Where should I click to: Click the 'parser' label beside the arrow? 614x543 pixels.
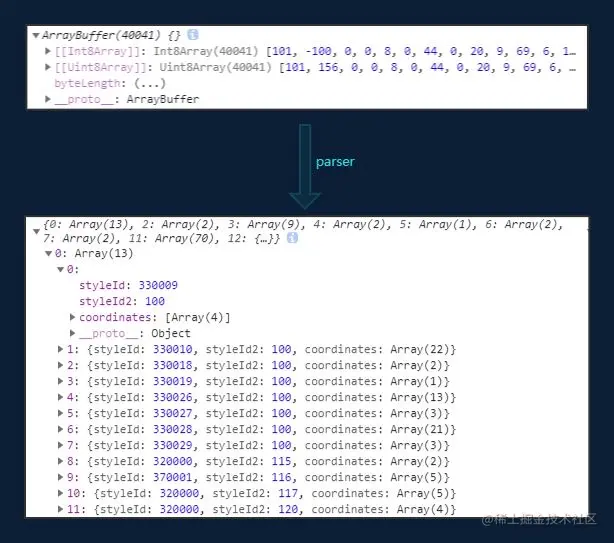[335, 162]
